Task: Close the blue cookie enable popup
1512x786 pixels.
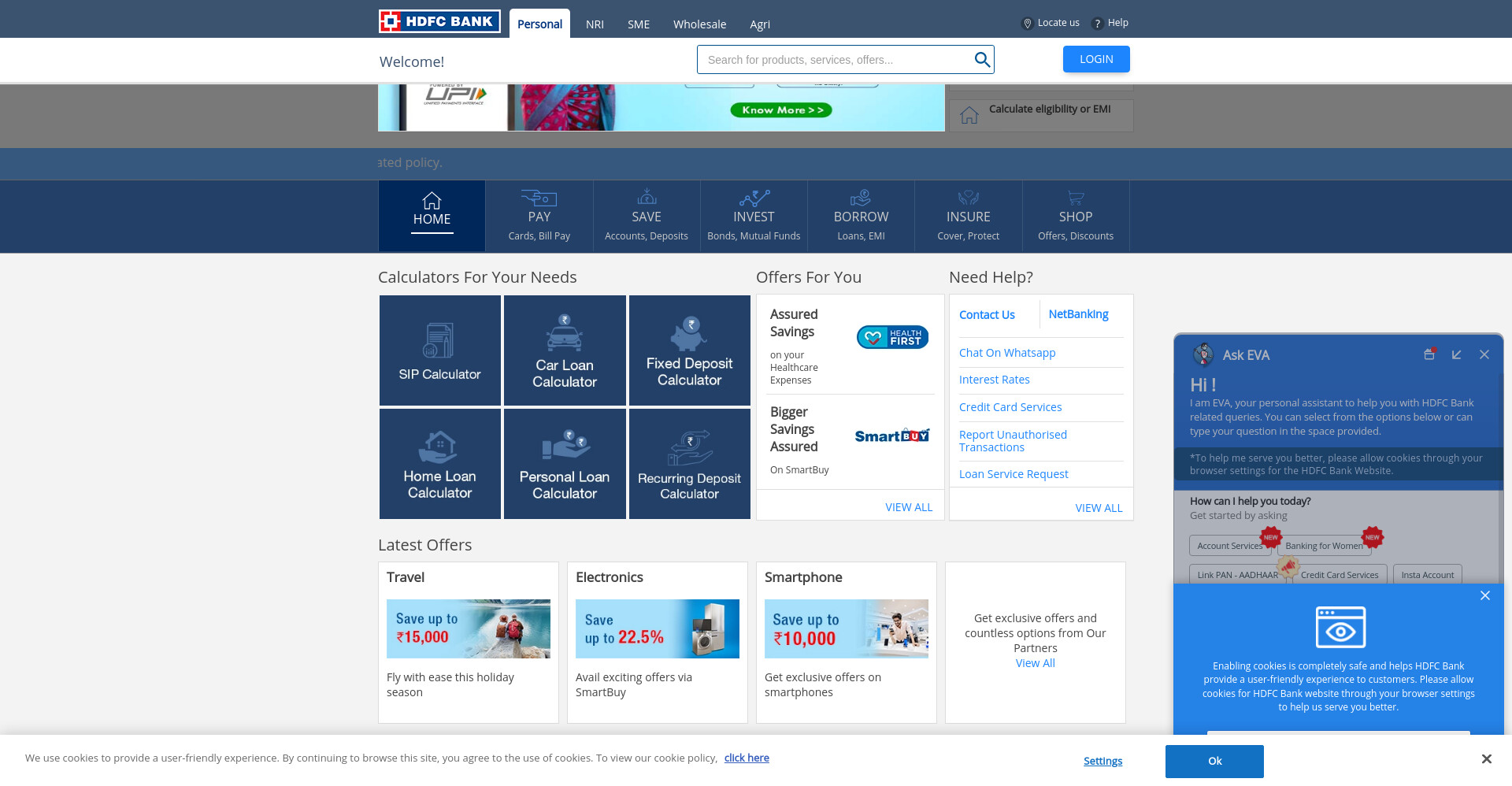Action: tap(1485, 595)
